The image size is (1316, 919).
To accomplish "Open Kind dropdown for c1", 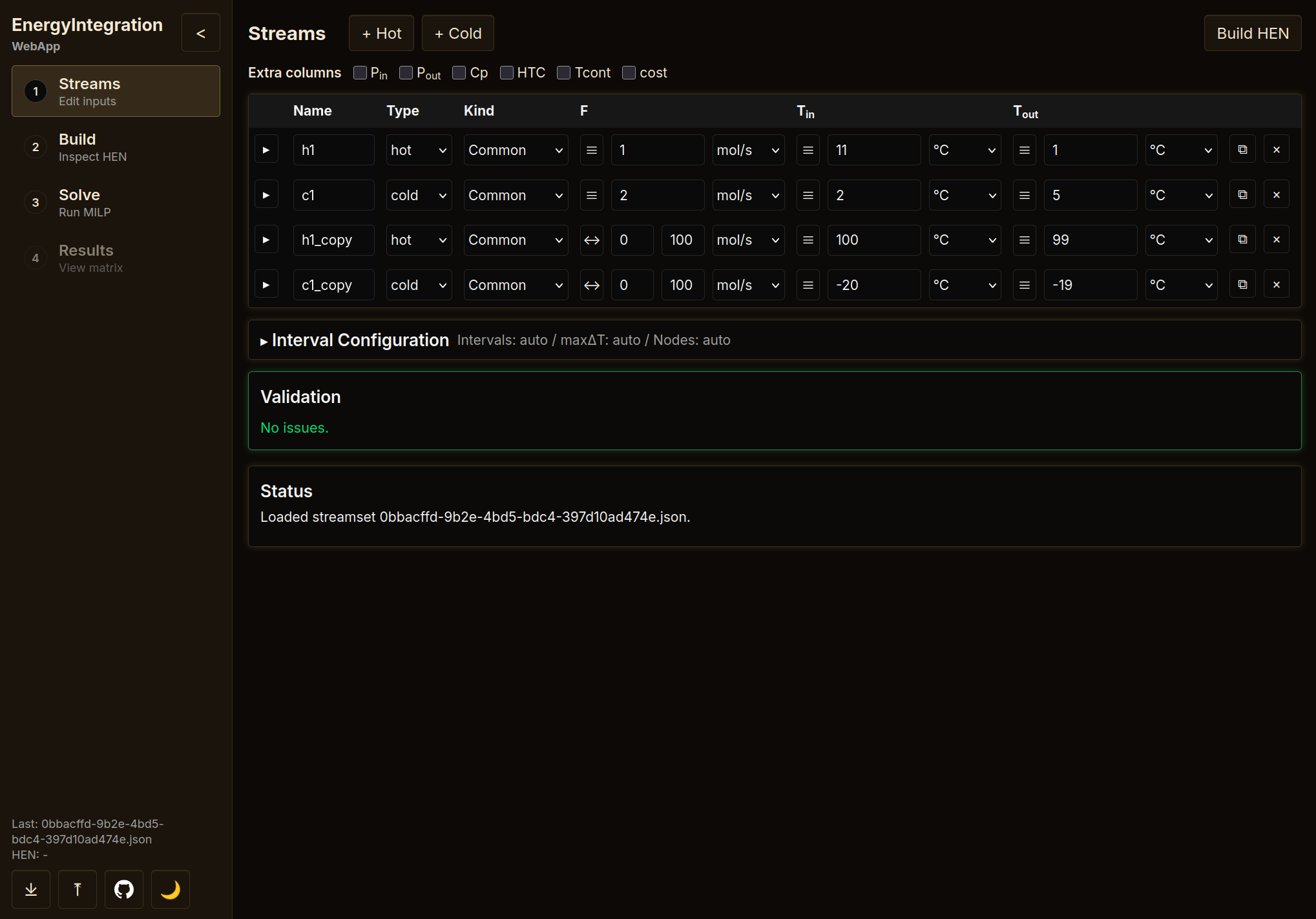I will (516, 195).
